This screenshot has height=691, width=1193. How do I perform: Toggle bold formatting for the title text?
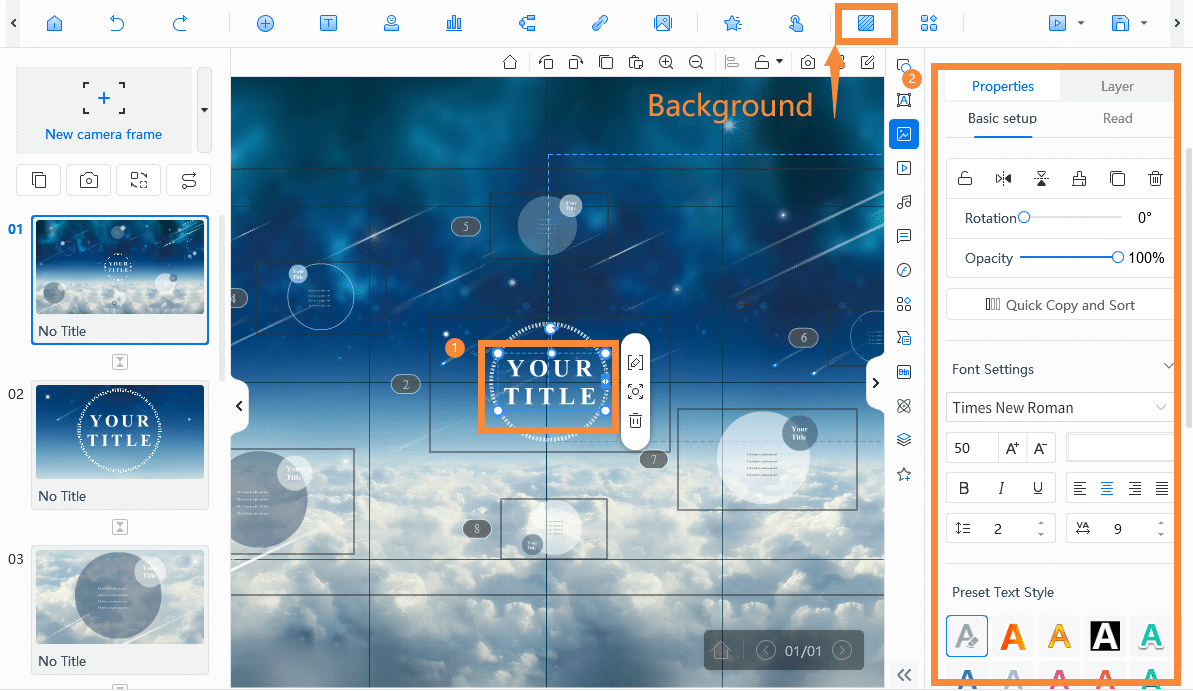pos(963,487)
